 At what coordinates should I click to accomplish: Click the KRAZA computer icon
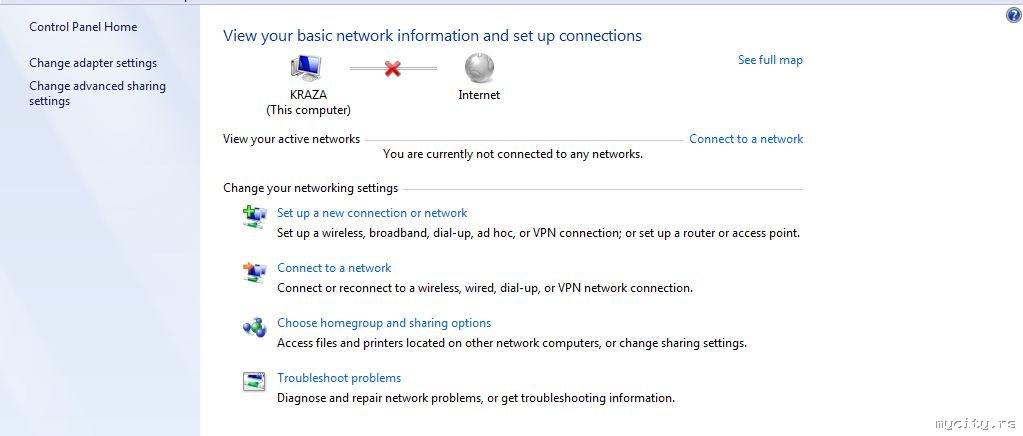pos(306,68)
